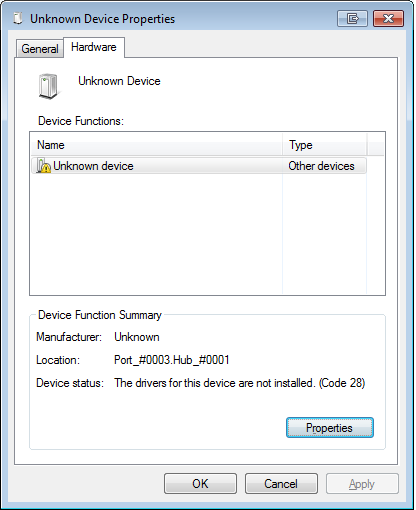The image size is (416, 510).
Task: Open Properties for the selected device function
Action: click(x=330, y=428)
